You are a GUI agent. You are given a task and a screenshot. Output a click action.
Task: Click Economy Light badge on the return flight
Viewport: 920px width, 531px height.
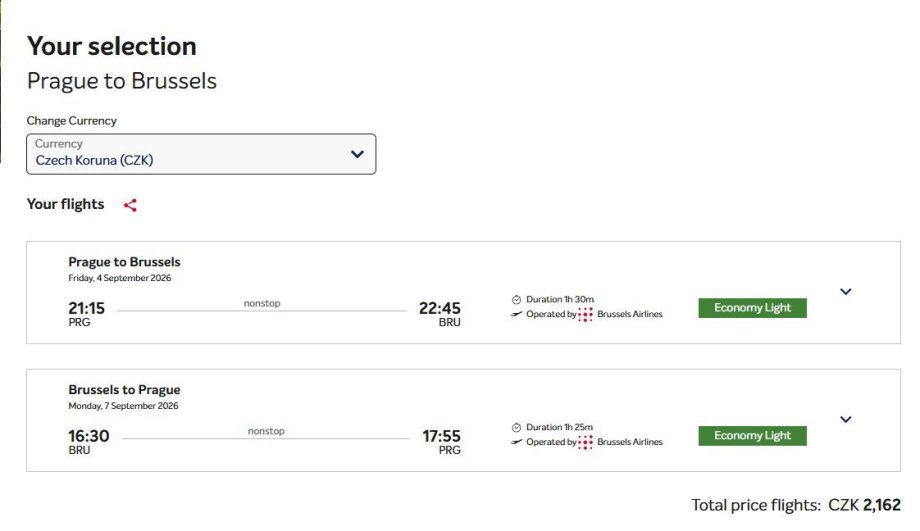(752, 436)
